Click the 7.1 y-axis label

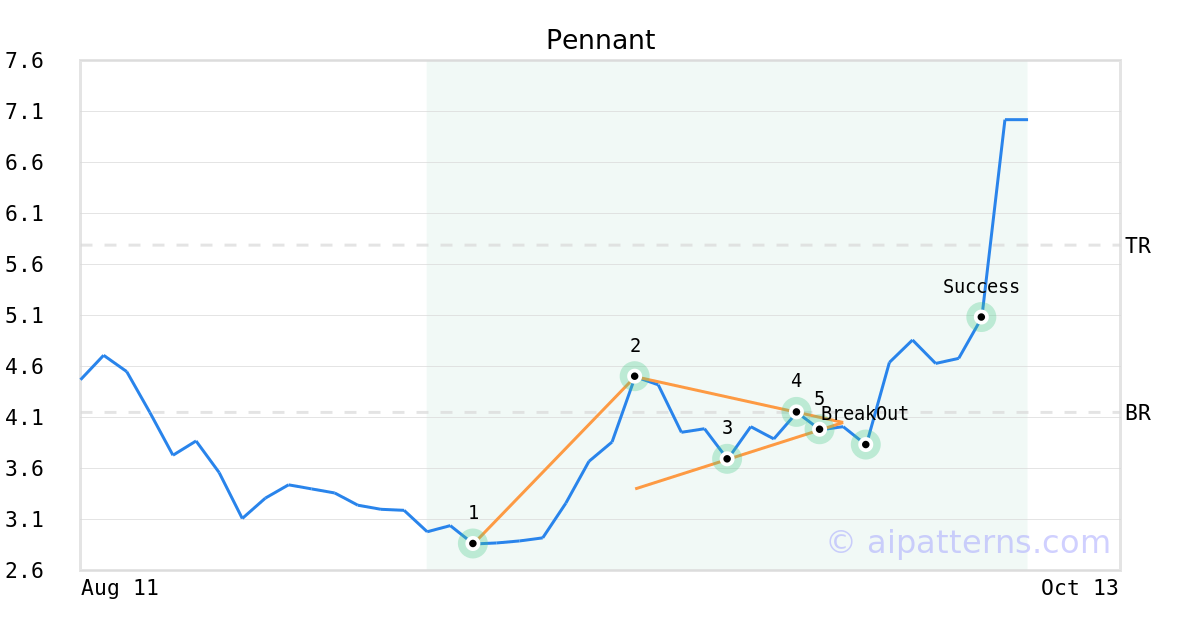click(x=24, y=112)
